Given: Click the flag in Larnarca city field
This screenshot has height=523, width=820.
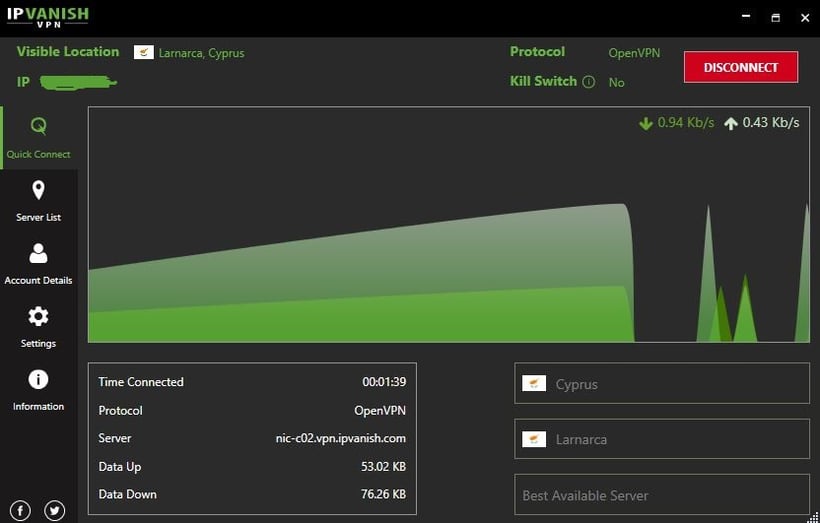Looking at the screenshot, I should (x=534, y=439).
